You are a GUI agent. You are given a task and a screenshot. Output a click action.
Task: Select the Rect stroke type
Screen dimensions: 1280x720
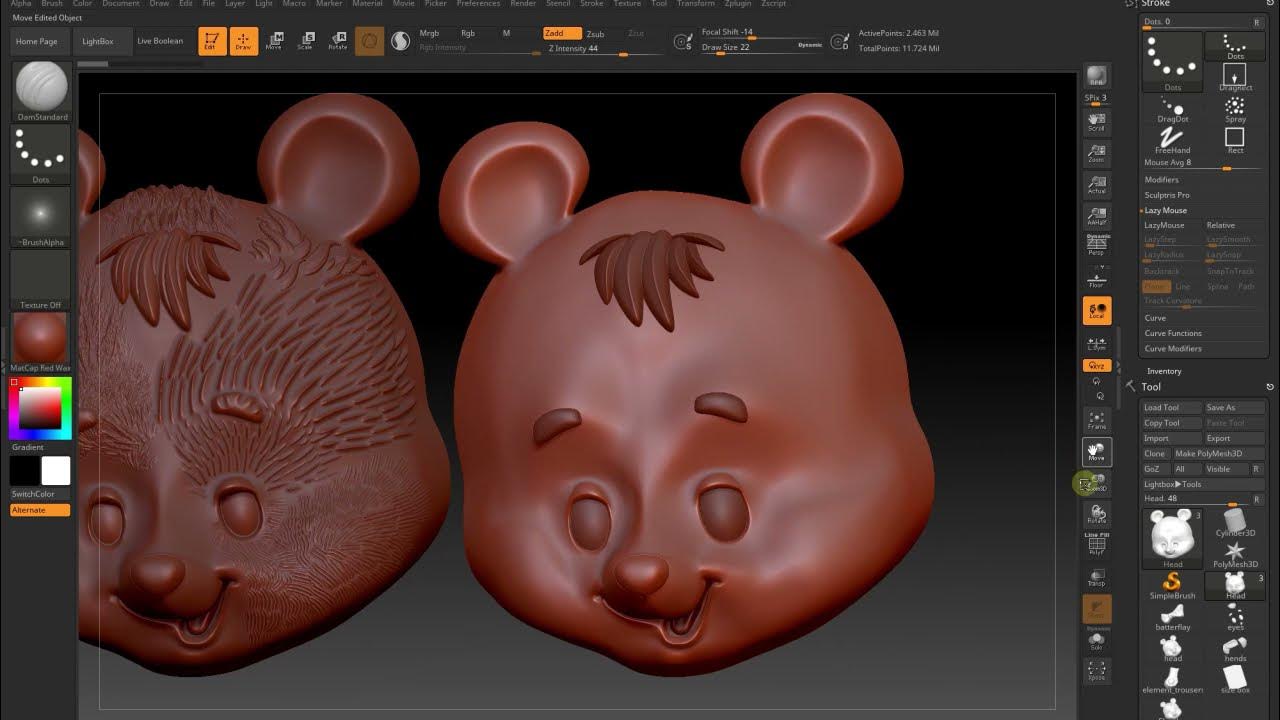(x=1235, y=140)
